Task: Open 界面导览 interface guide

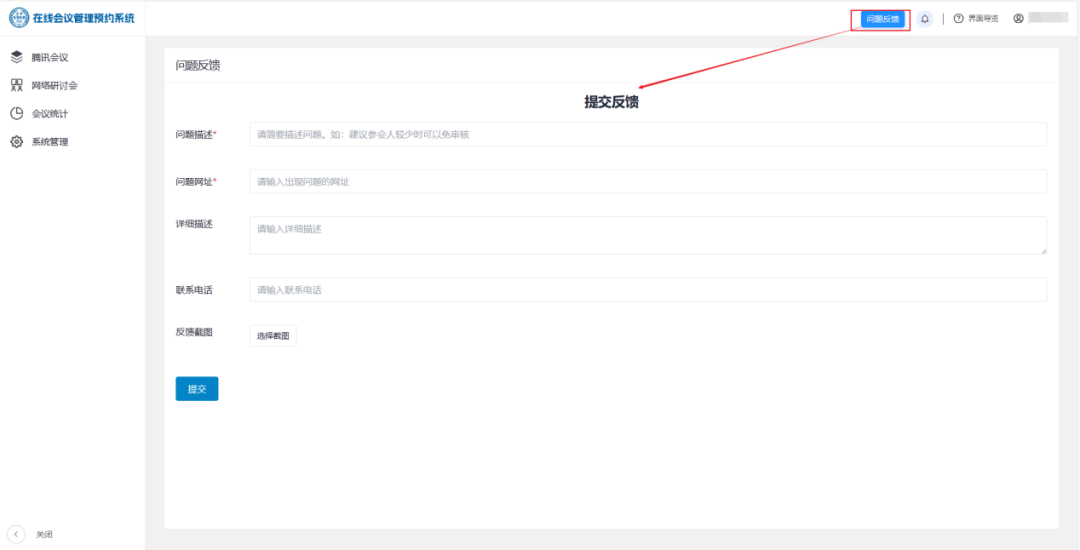Action: tap(983, 19)
